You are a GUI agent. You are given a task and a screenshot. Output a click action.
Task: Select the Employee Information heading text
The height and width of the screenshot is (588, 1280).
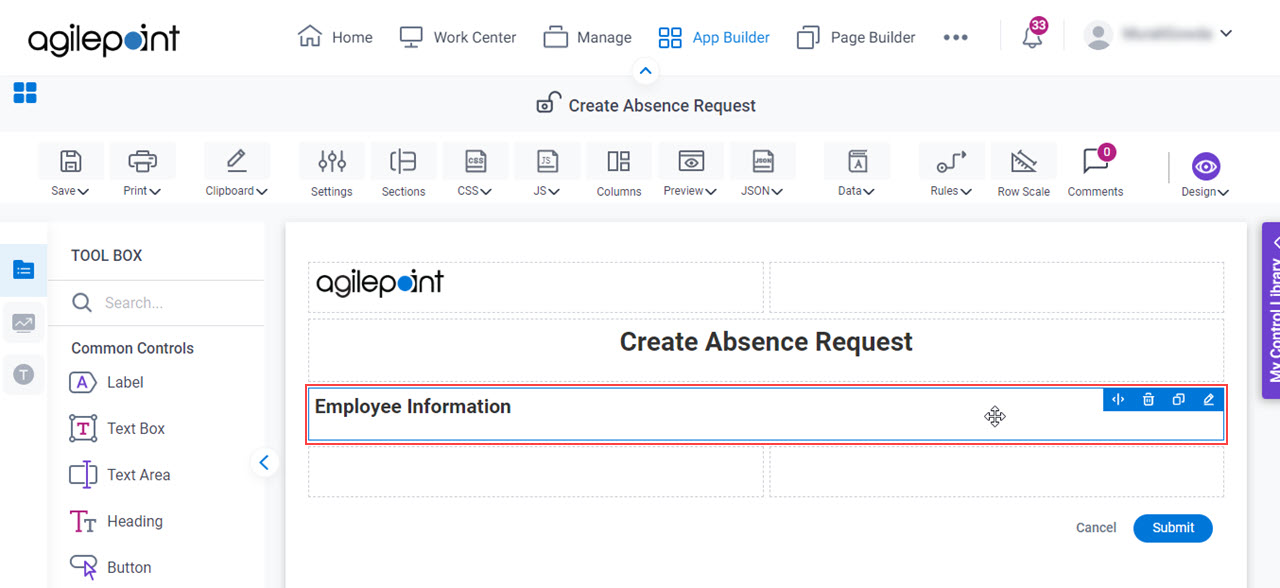click(x=413, y=406)
